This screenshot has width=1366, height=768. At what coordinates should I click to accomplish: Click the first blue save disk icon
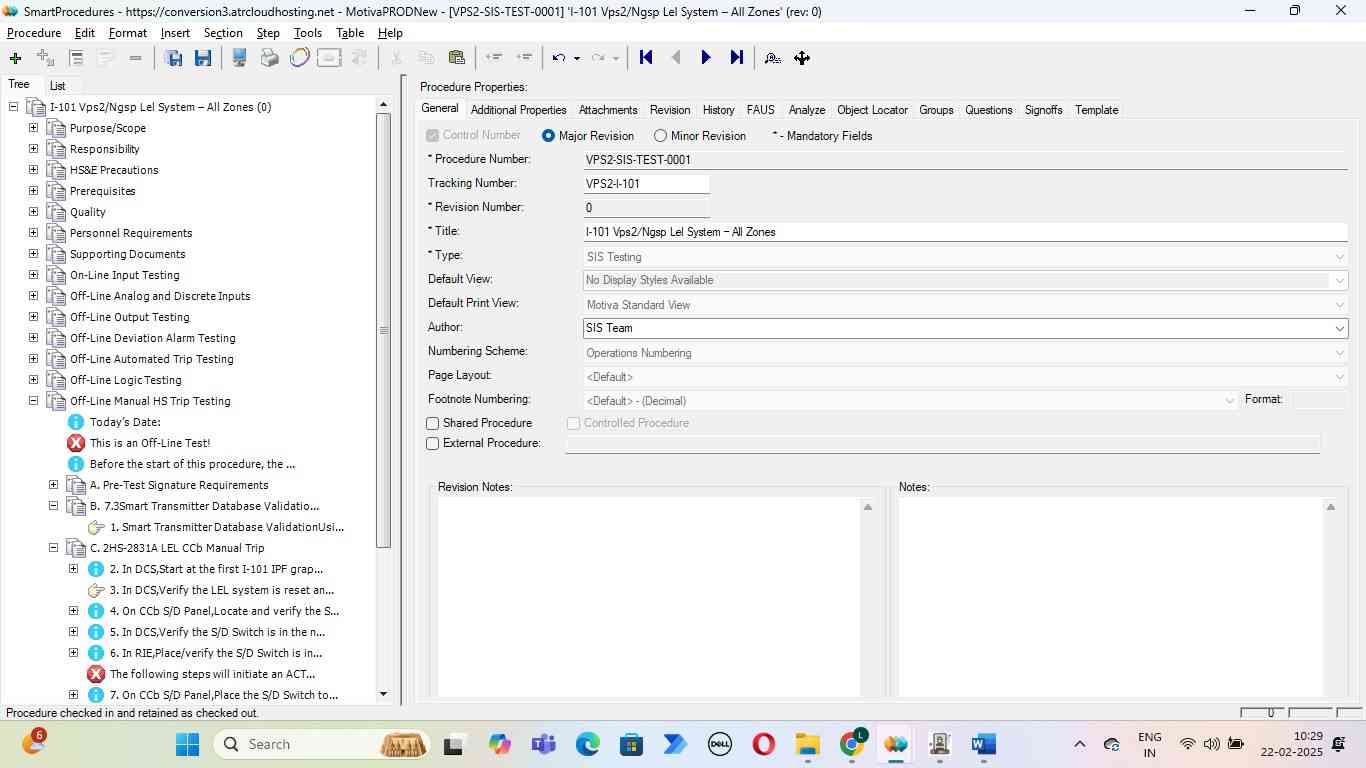(x=174, y=58)
